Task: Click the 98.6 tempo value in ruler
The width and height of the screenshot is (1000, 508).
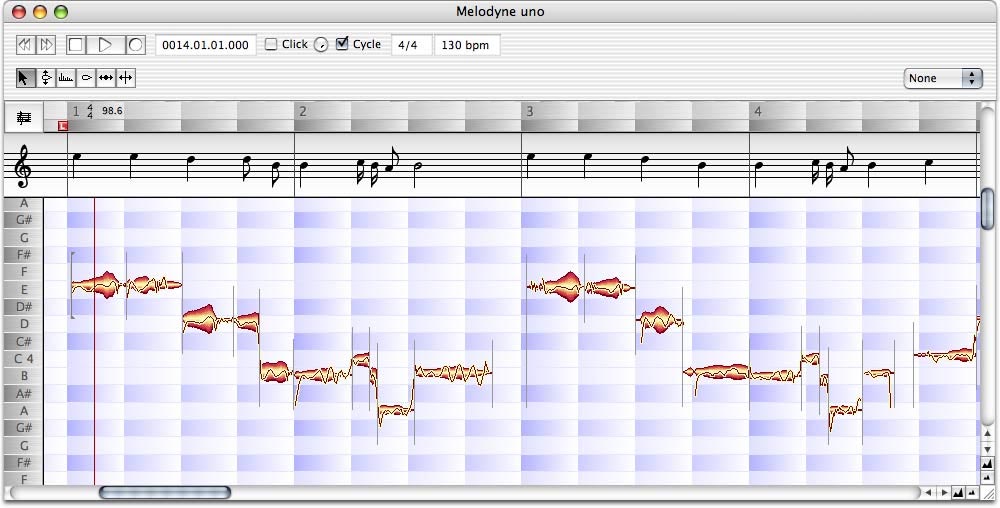Action: [x=112, y=110]
